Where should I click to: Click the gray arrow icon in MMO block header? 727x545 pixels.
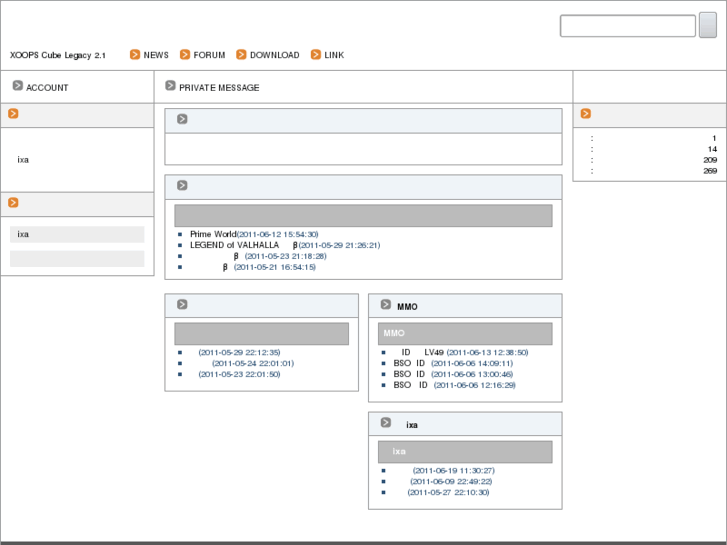tap(385, 306)
